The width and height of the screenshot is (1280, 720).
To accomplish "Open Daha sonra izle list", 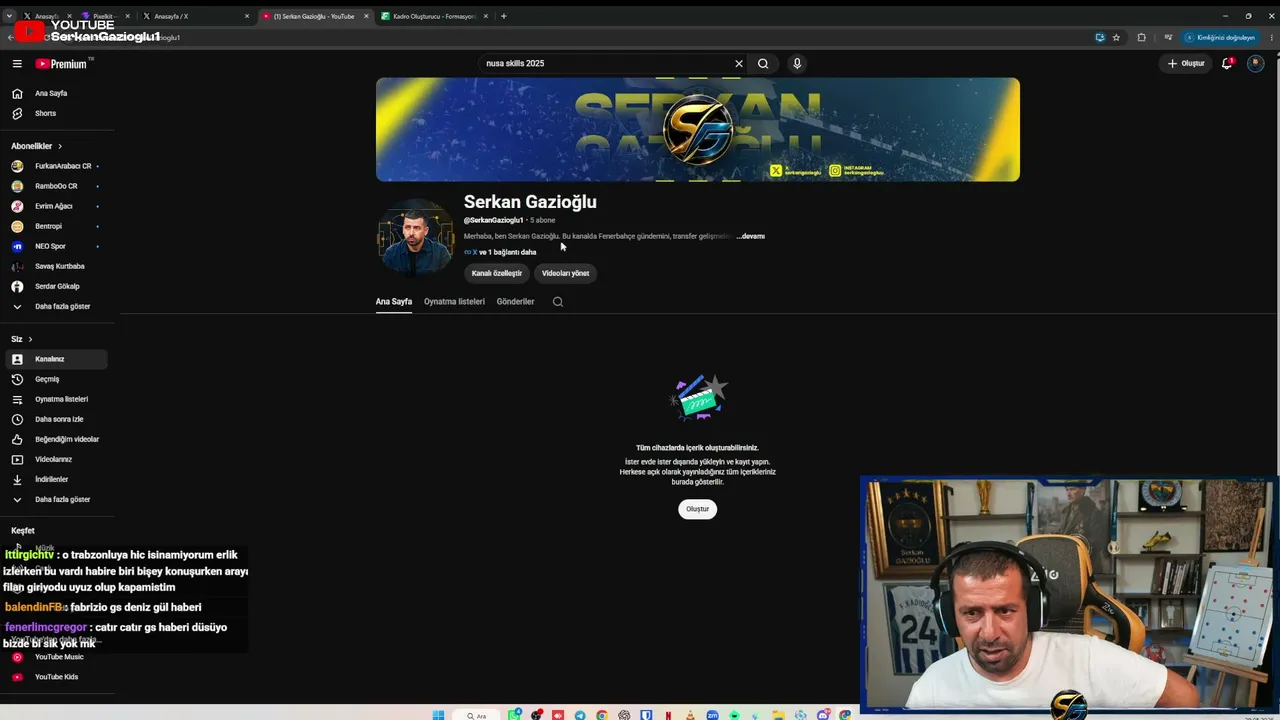I will tap(55, 419).
